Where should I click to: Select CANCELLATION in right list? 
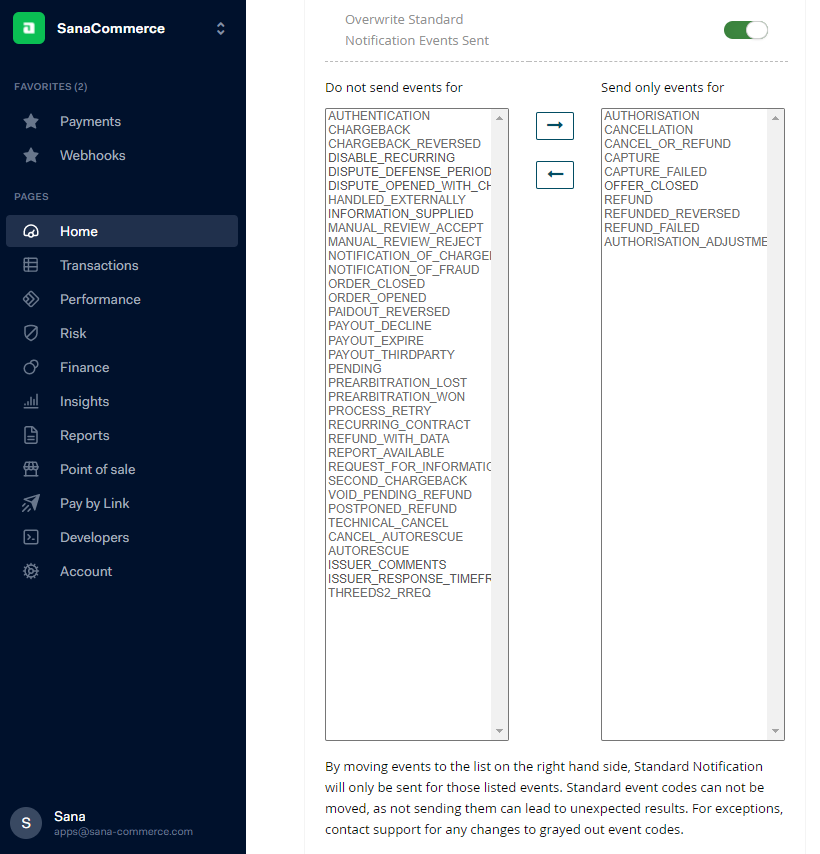click(648, 130)
